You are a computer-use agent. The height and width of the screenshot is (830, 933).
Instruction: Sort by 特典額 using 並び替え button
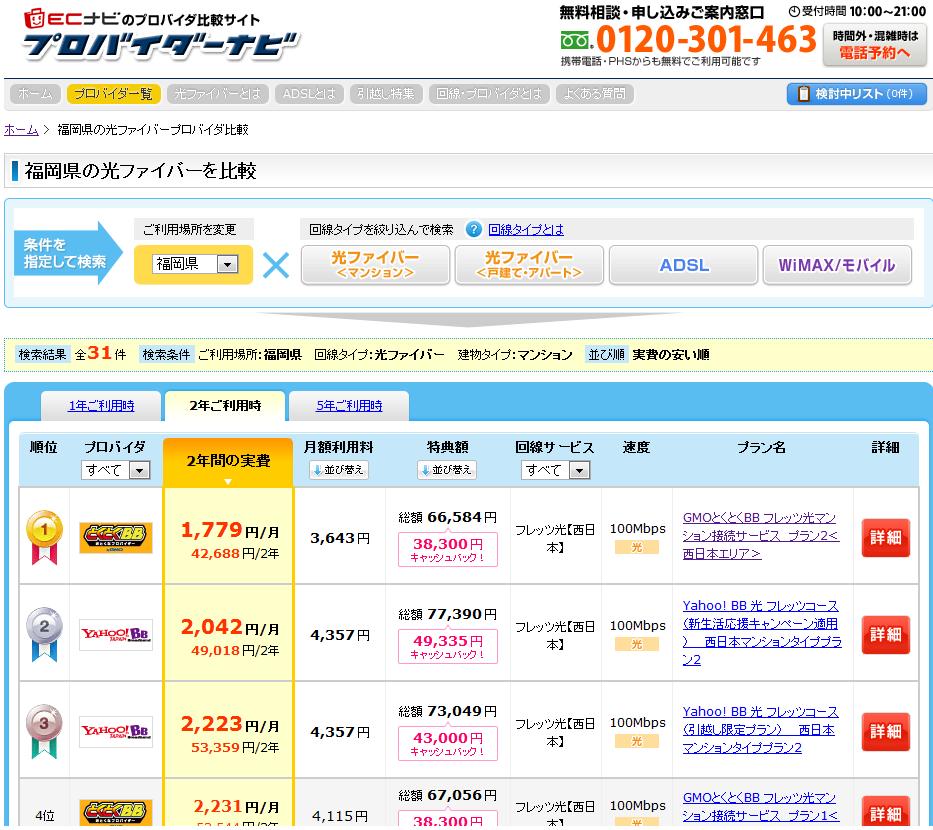click(x=447, y=469)
